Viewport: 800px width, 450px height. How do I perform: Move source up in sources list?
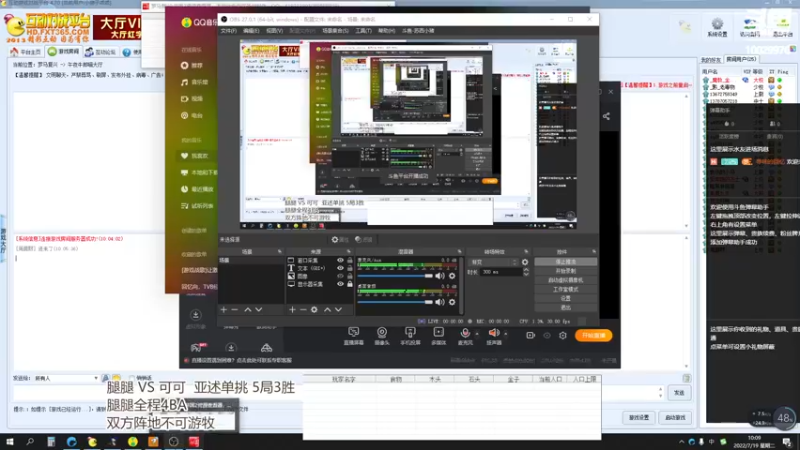pyautogui.click(x=327, y=310)
